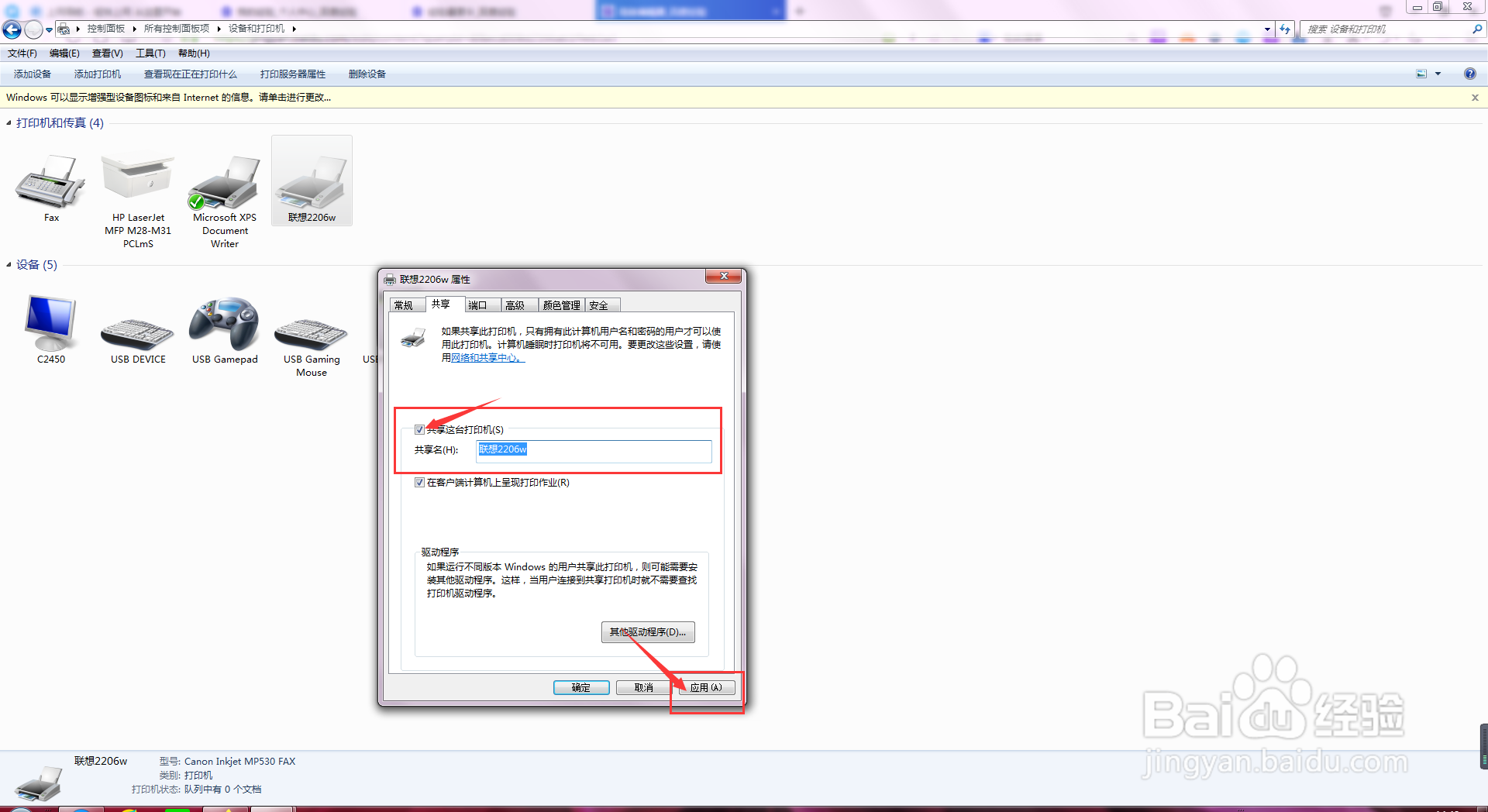This screenshot has width=1488, height=812.
Task: Open the address bar history dropdown
Action: [x=1267, y=29]
